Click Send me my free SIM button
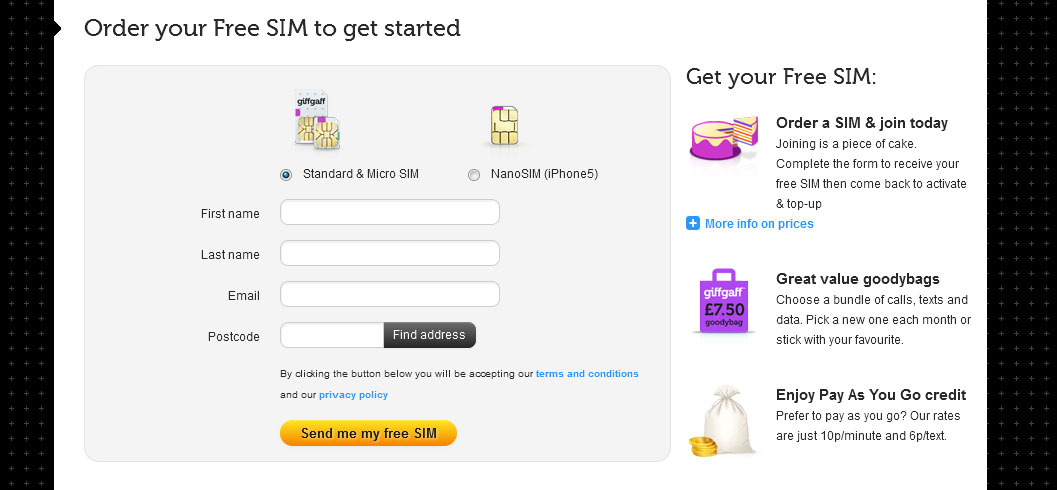Screen dimensions: 1057x490 (x=369, y=433)
